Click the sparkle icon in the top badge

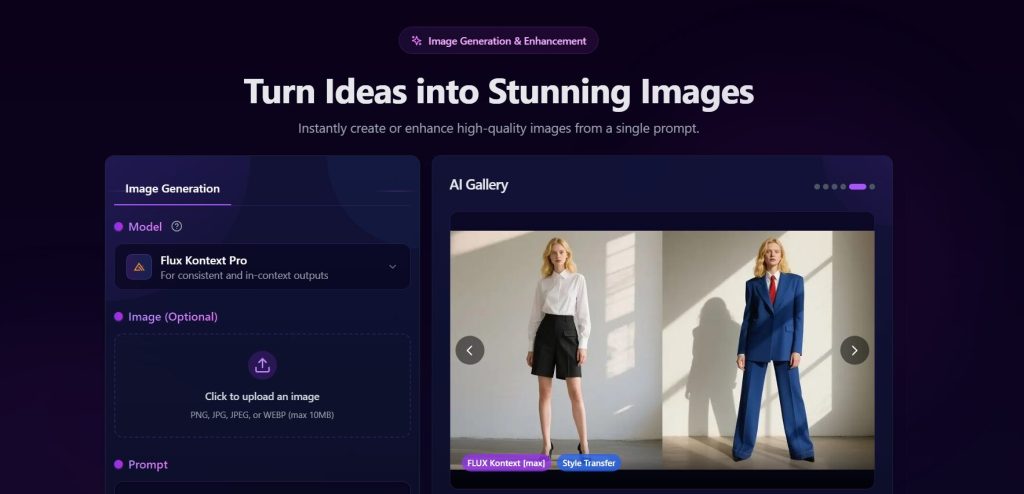coord(417,41)
